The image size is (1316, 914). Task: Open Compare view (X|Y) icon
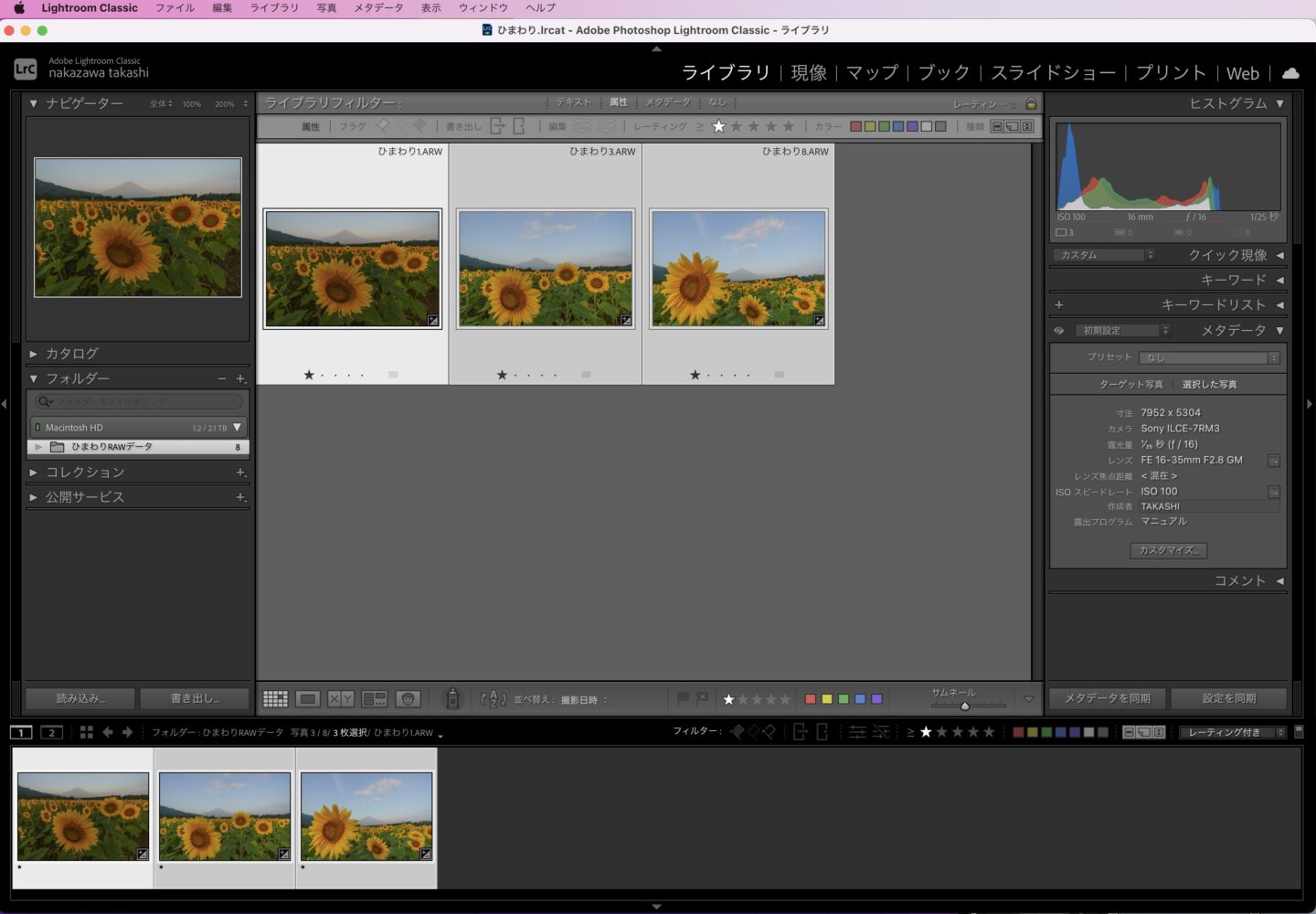pyautogui.click(x=341, y=699)
